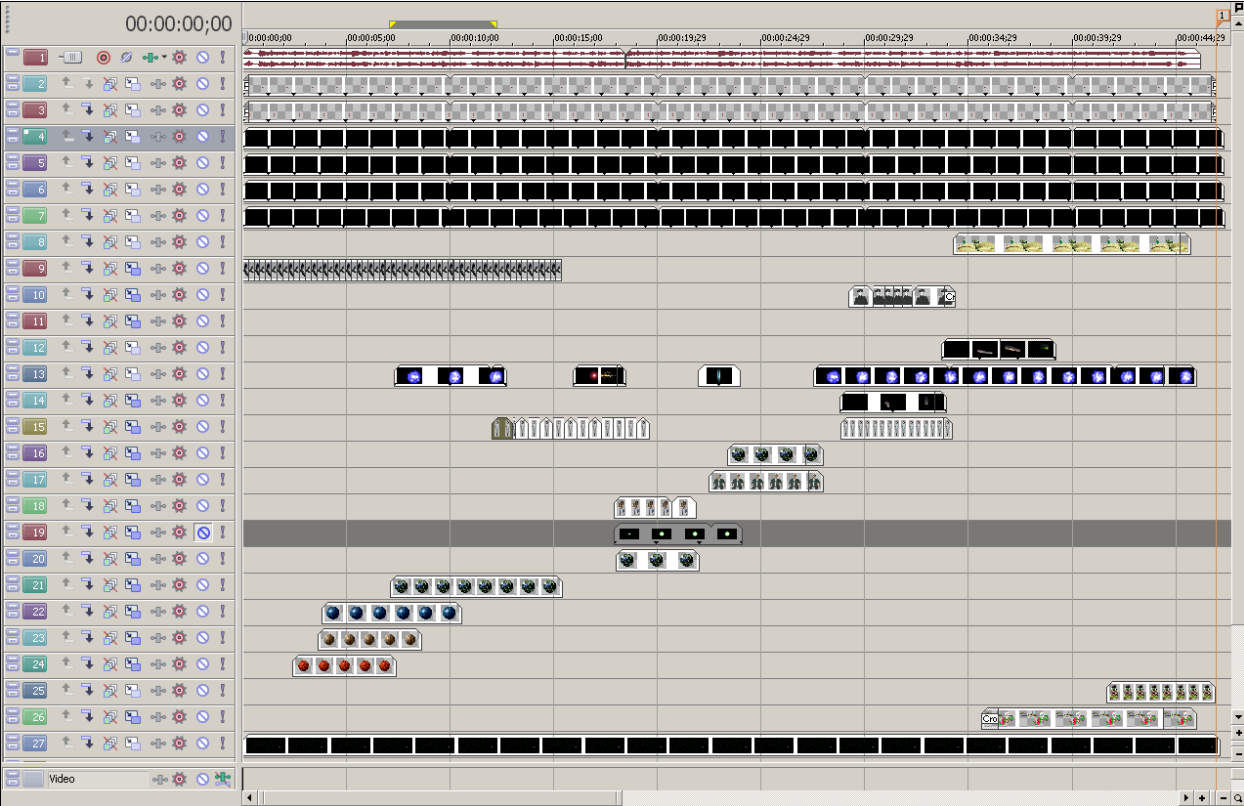The image size is (1244, 806).
Task: Unmute the muted track 19
Action: point(202,532)
